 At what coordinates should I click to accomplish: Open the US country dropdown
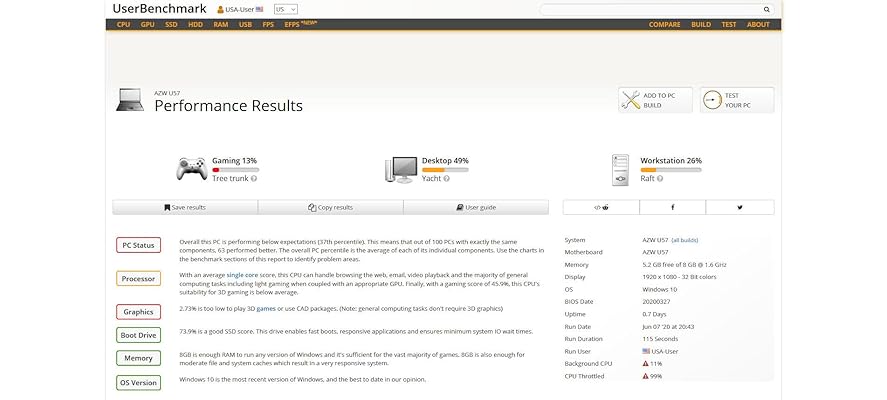[286, 10]
